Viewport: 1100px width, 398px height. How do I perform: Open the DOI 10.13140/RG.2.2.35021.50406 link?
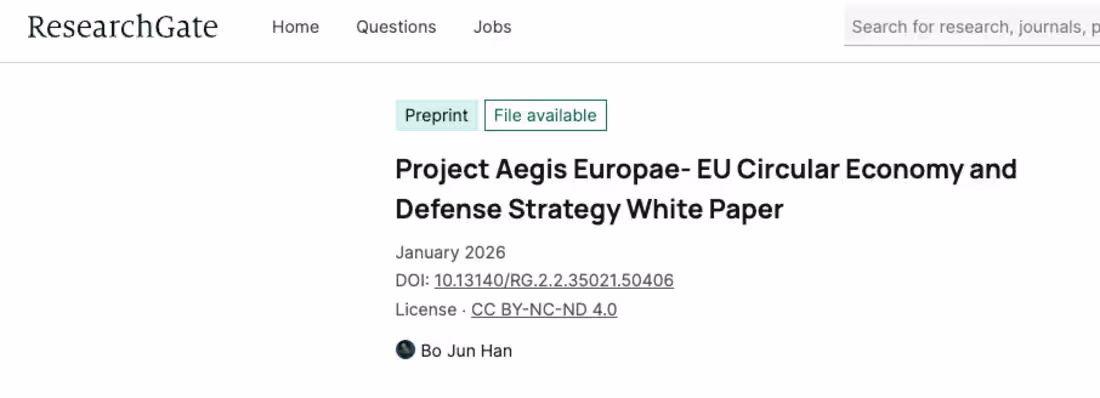point(554,281)
